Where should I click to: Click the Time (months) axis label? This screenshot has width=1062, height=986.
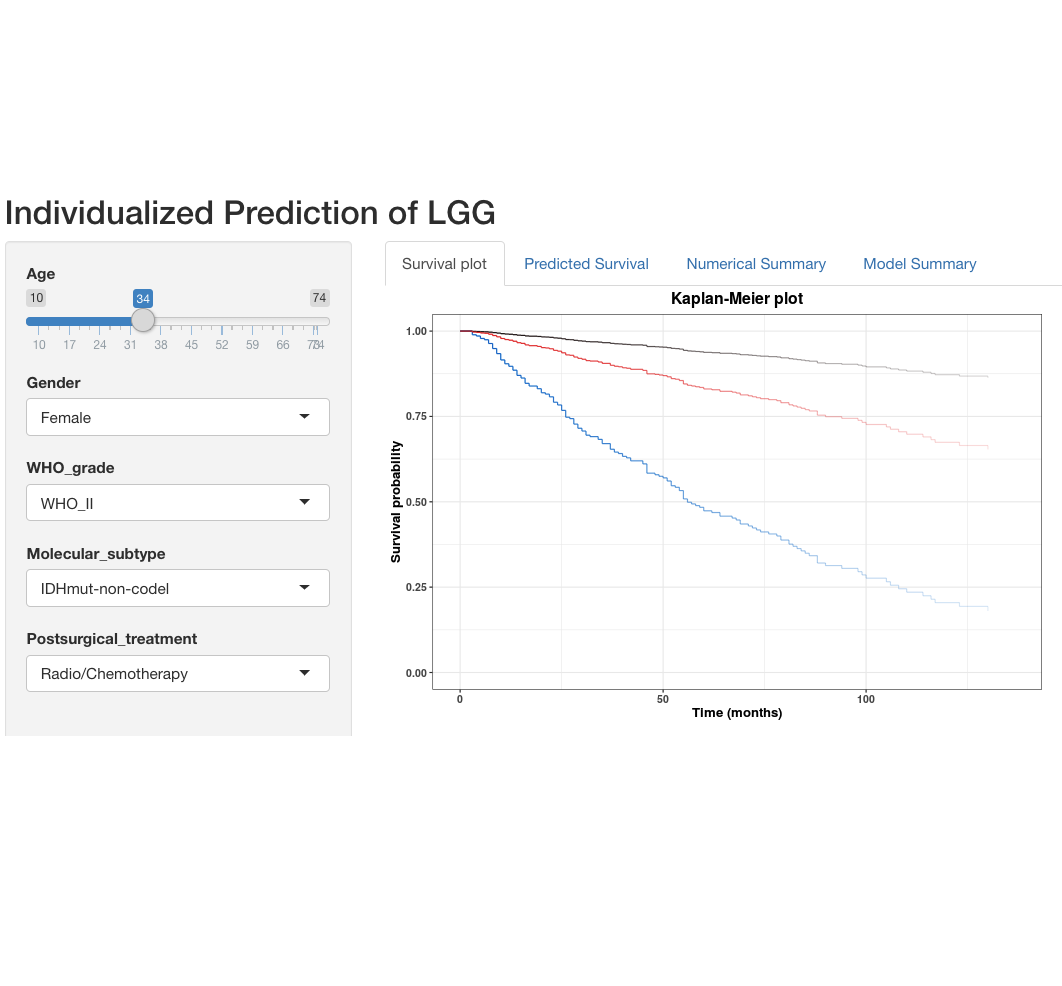coord(737,713)
